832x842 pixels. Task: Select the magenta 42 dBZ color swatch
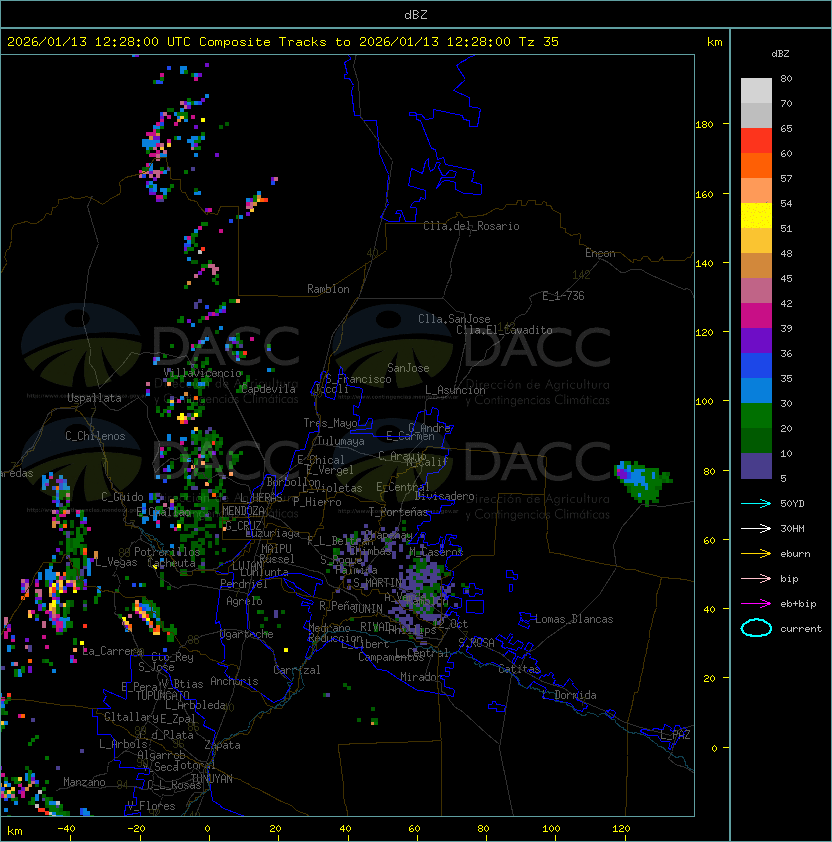click(756, 315)
